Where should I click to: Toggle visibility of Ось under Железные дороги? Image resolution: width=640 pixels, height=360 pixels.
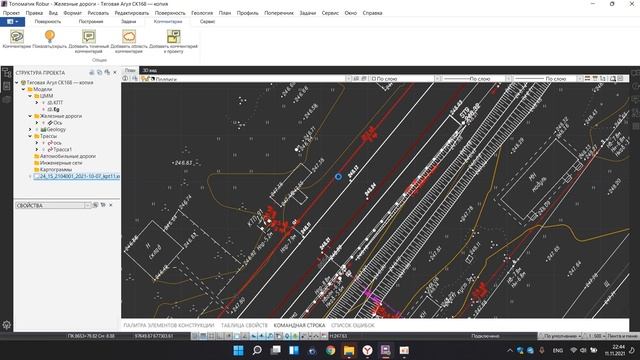pos(44,122)
